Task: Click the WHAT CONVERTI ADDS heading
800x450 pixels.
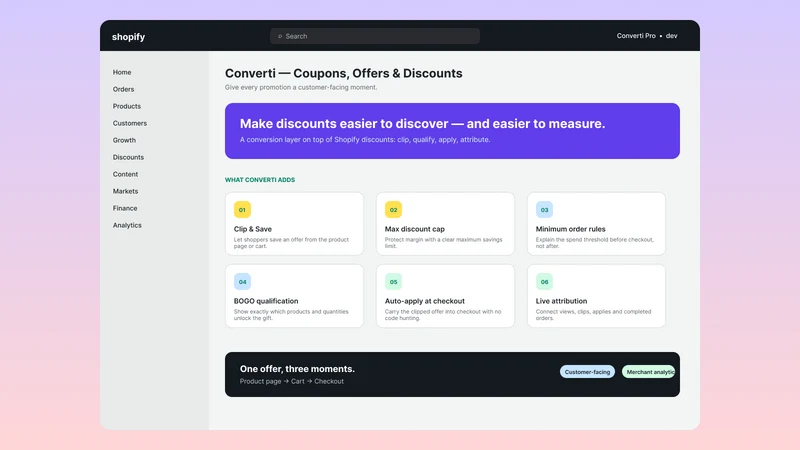Action: pyautogui.click(x=260, y=180)
